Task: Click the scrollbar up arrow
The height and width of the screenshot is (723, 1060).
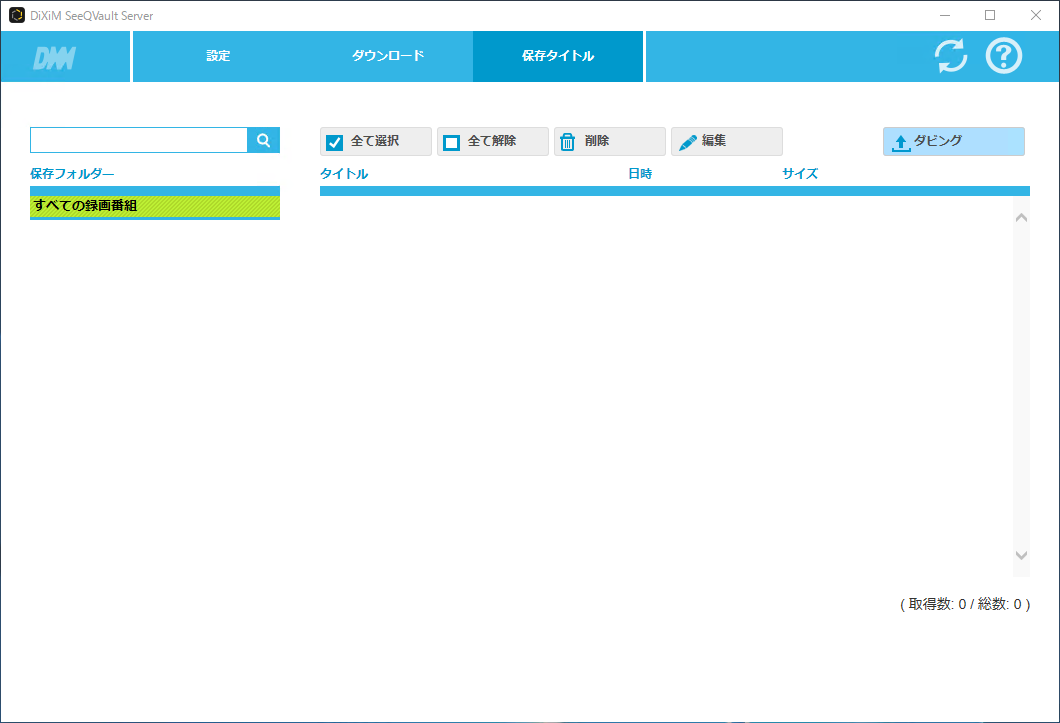Action: pos(1021,216)
